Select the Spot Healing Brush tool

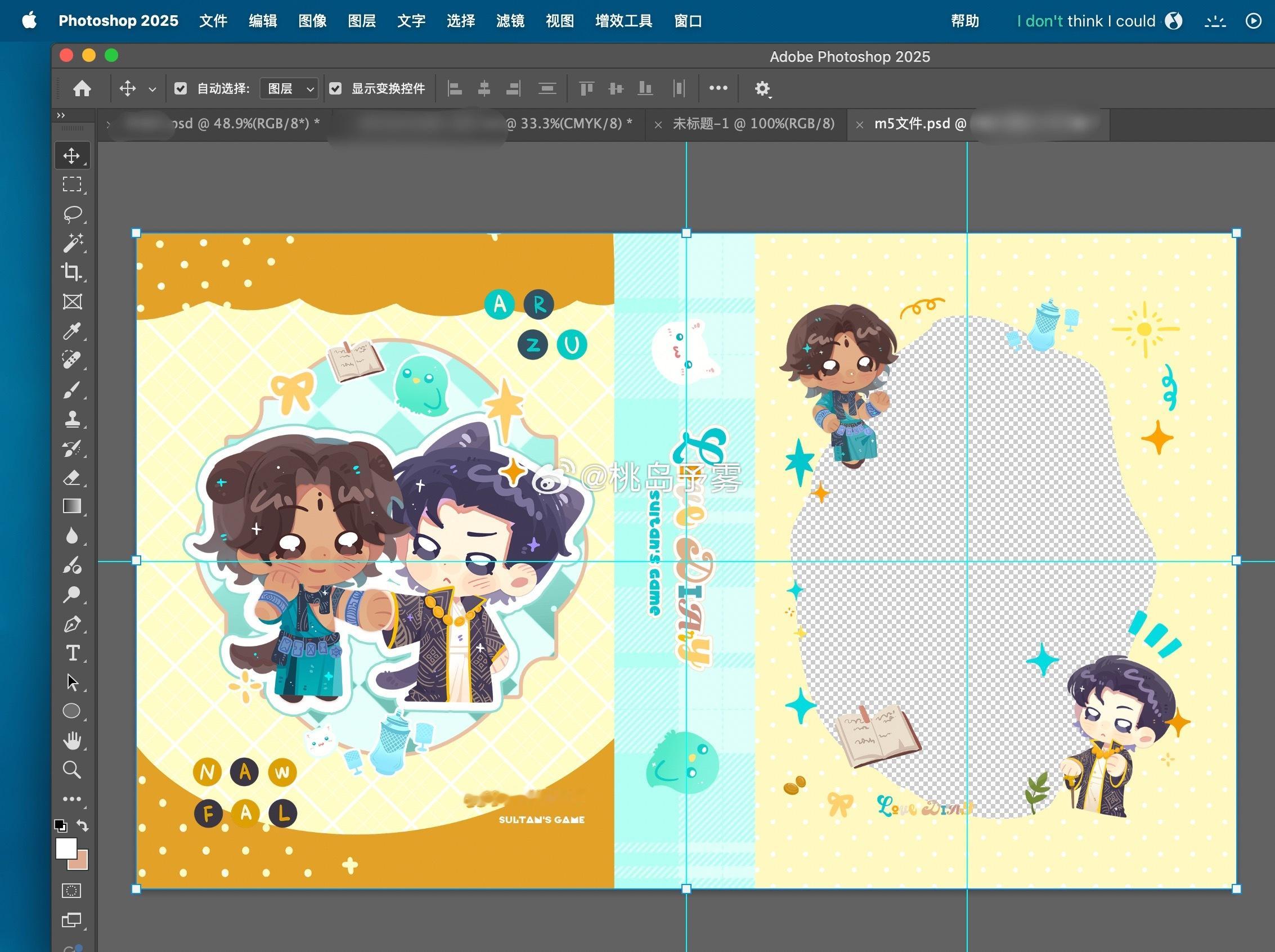[x=71, y=360]
